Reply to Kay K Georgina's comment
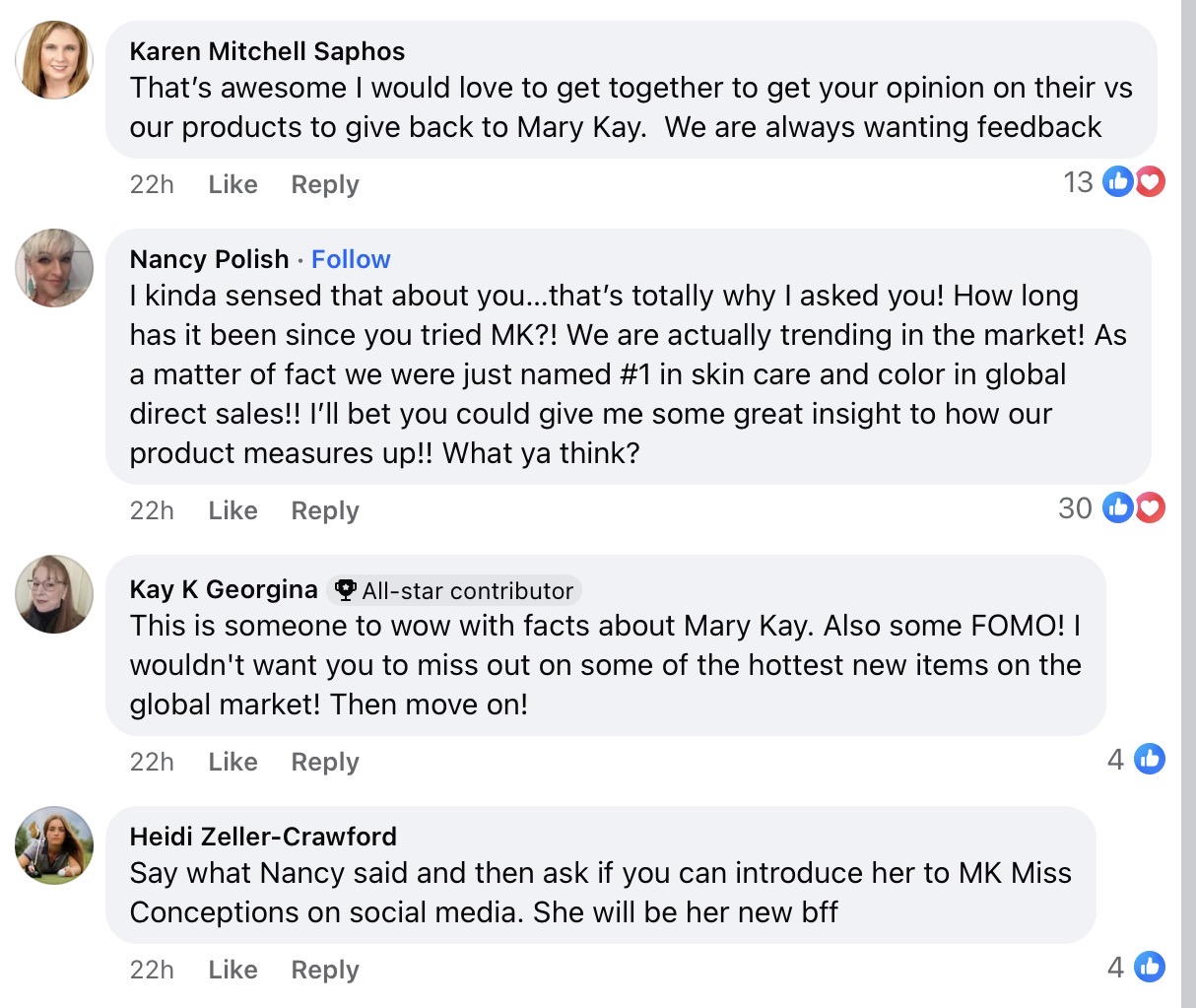The image size is (1196, 1008). (325, 762)
